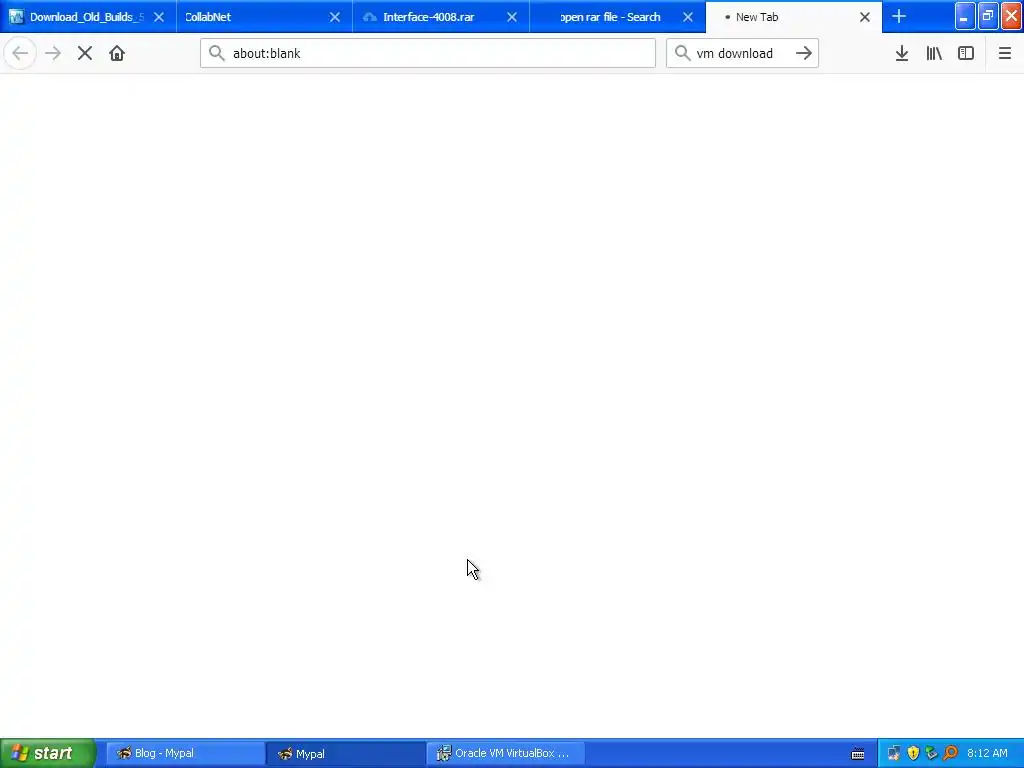The image size is (1024, 768).
Task: Open the hamburger application menu
Action: tap(1004, 54)
